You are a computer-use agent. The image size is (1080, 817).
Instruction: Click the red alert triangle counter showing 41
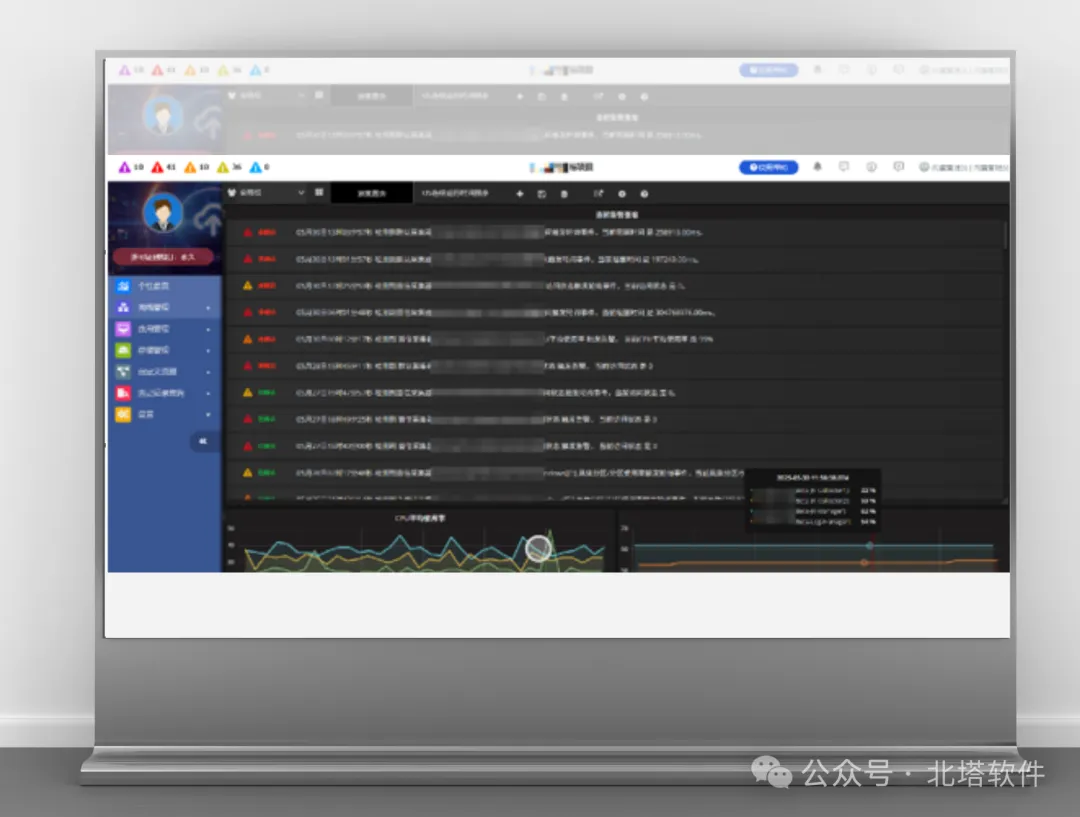163,167
